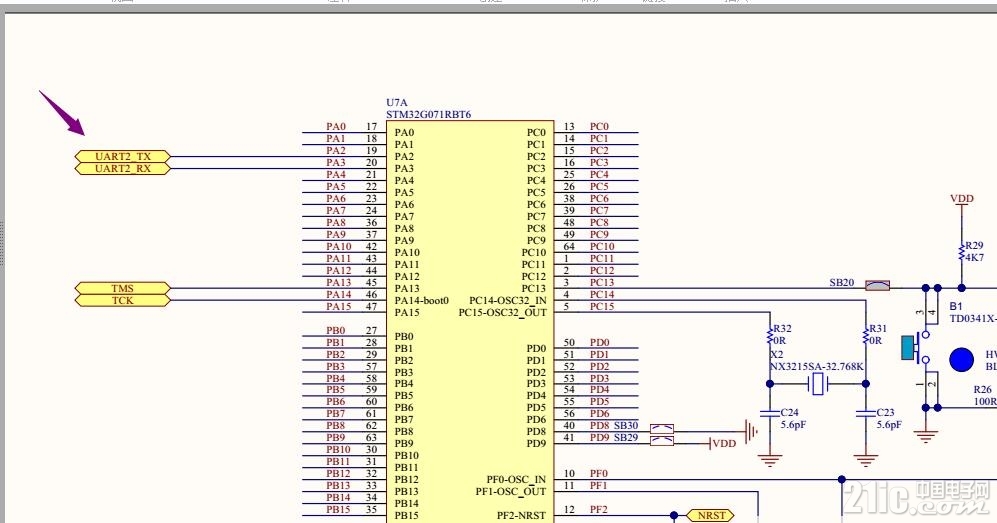Click the pin number 17 beside PA0
Image resolution: width=997 pixels, height=523 pixels.
pos(371,126)
